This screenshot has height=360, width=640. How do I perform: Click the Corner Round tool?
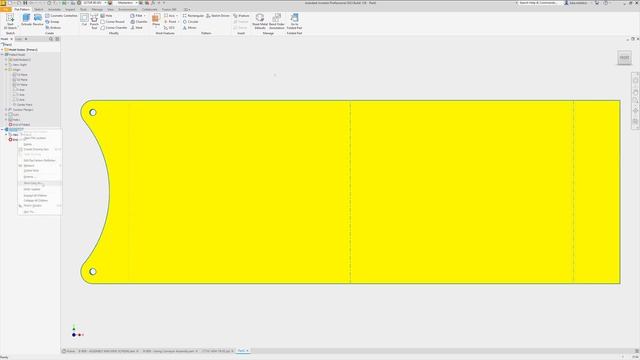tap(113, 22)
